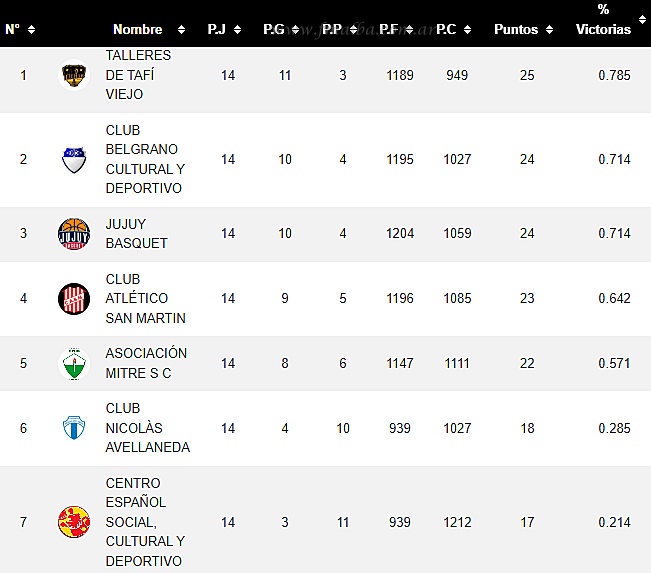Click the Club Belgrano Cultural y Deportivo logo
Screen dimensions: 651x573
tap(74, 159)
